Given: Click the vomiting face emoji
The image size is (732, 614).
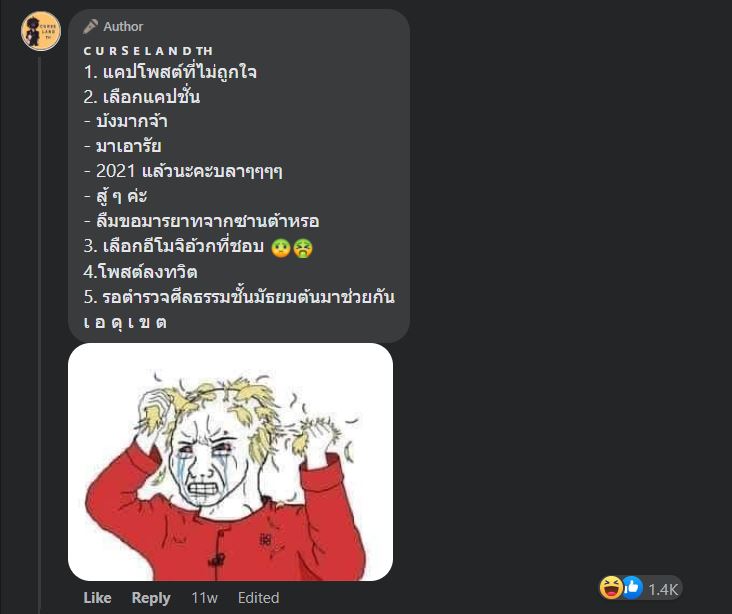Looking at the screenshot, I should tap(303, 248).
